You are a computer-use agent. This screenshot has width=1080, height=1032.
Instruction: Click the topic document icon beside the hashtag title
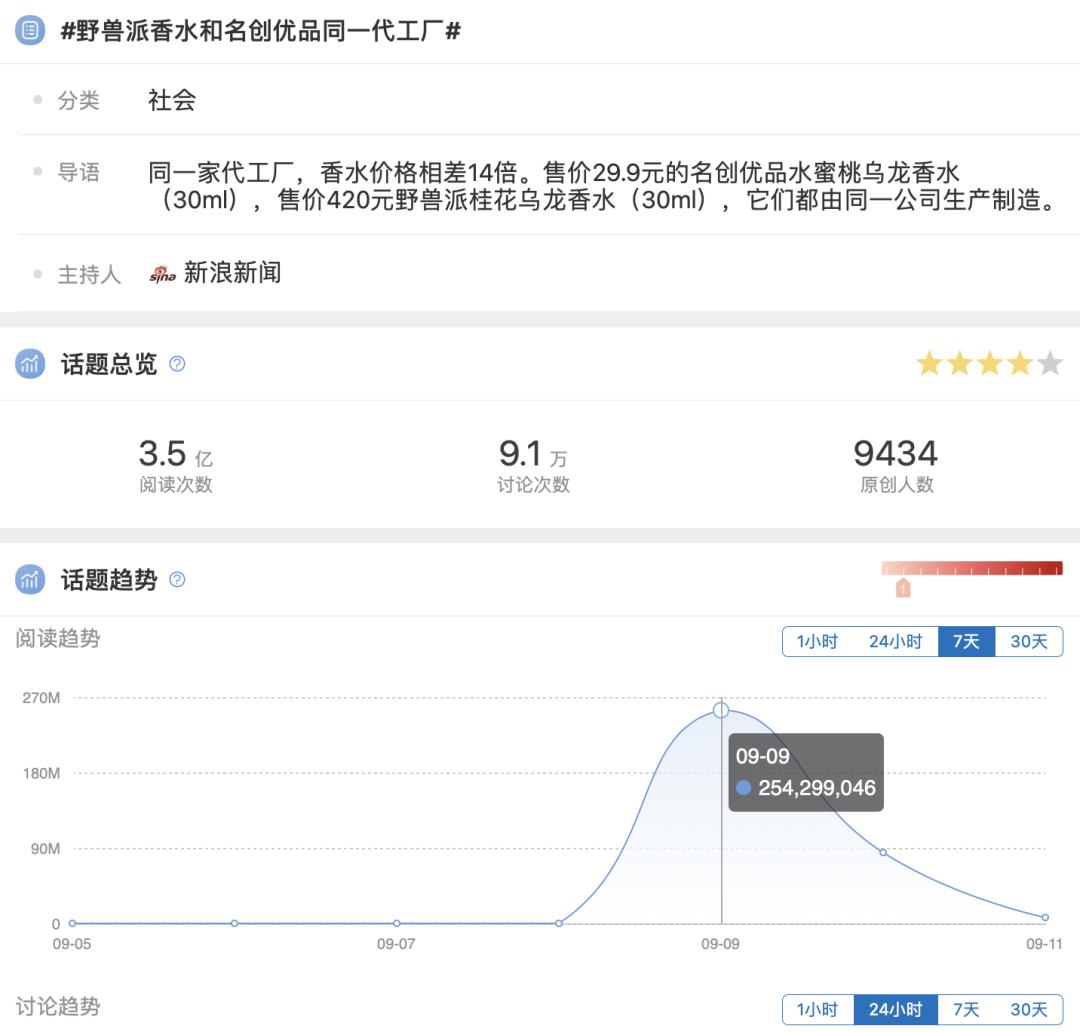click(x=29, y=29)
